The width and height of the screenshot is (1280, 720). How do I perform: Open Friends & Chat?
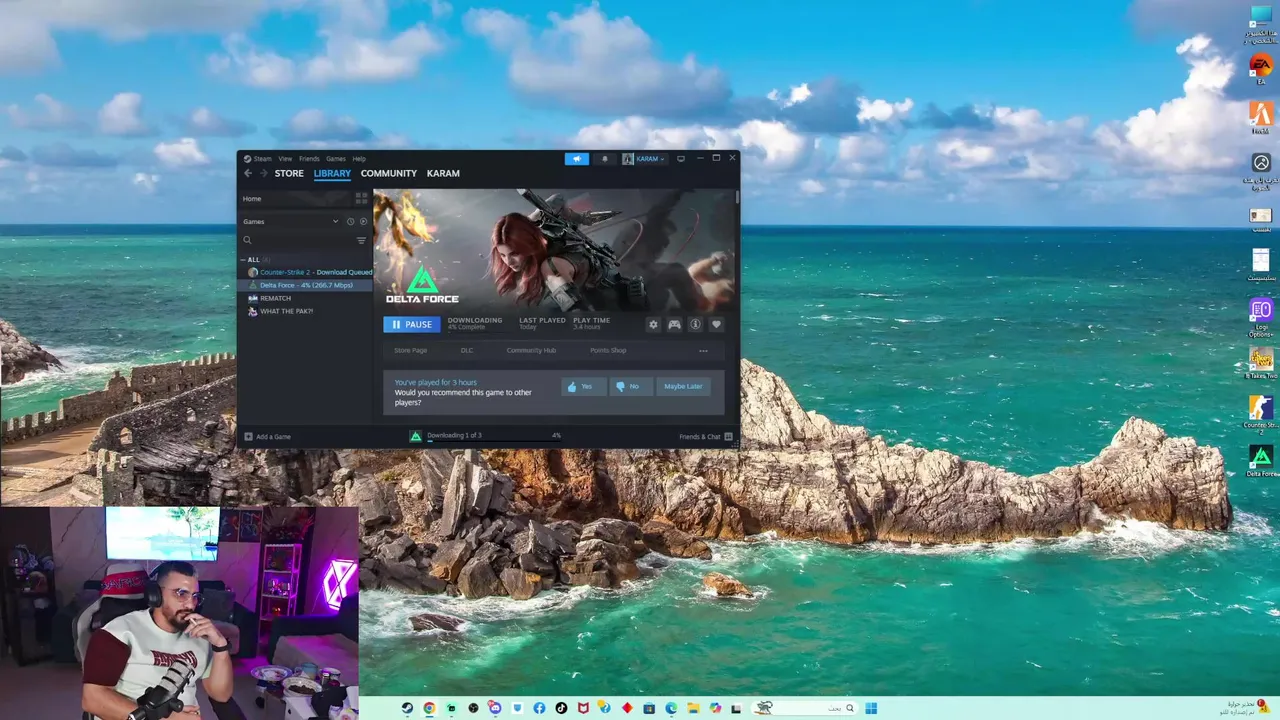(706, 436)
